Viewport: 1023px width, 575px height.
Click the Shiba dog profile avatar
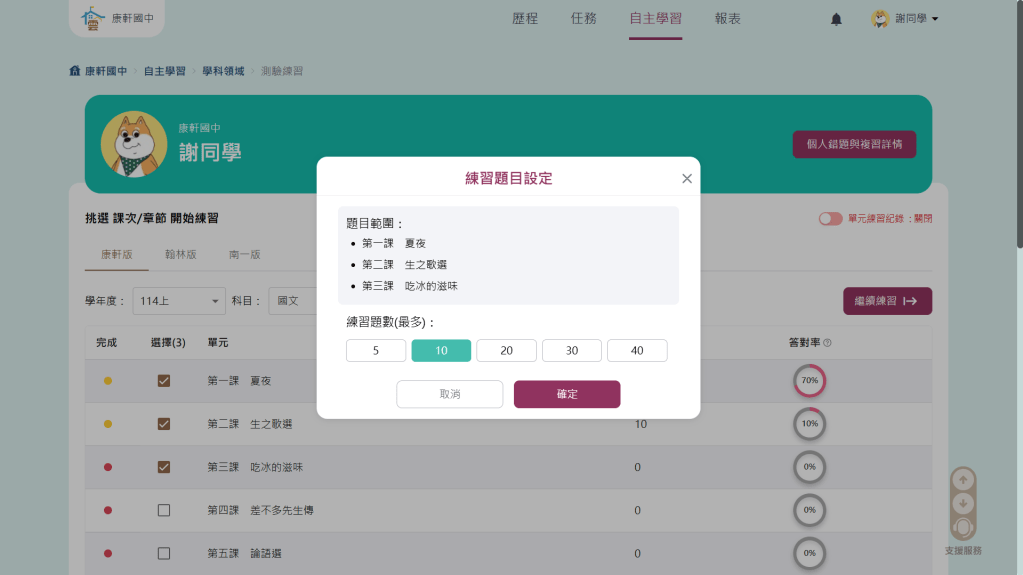[x=134, y=144]
